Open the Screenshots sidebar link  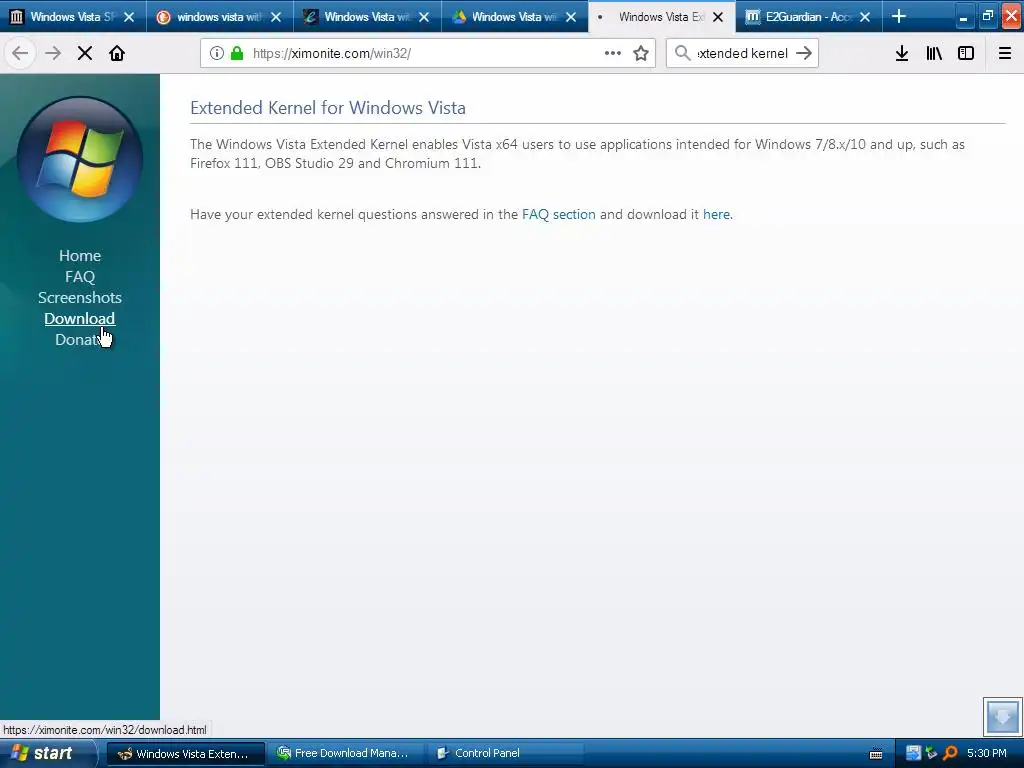[80, 297]
